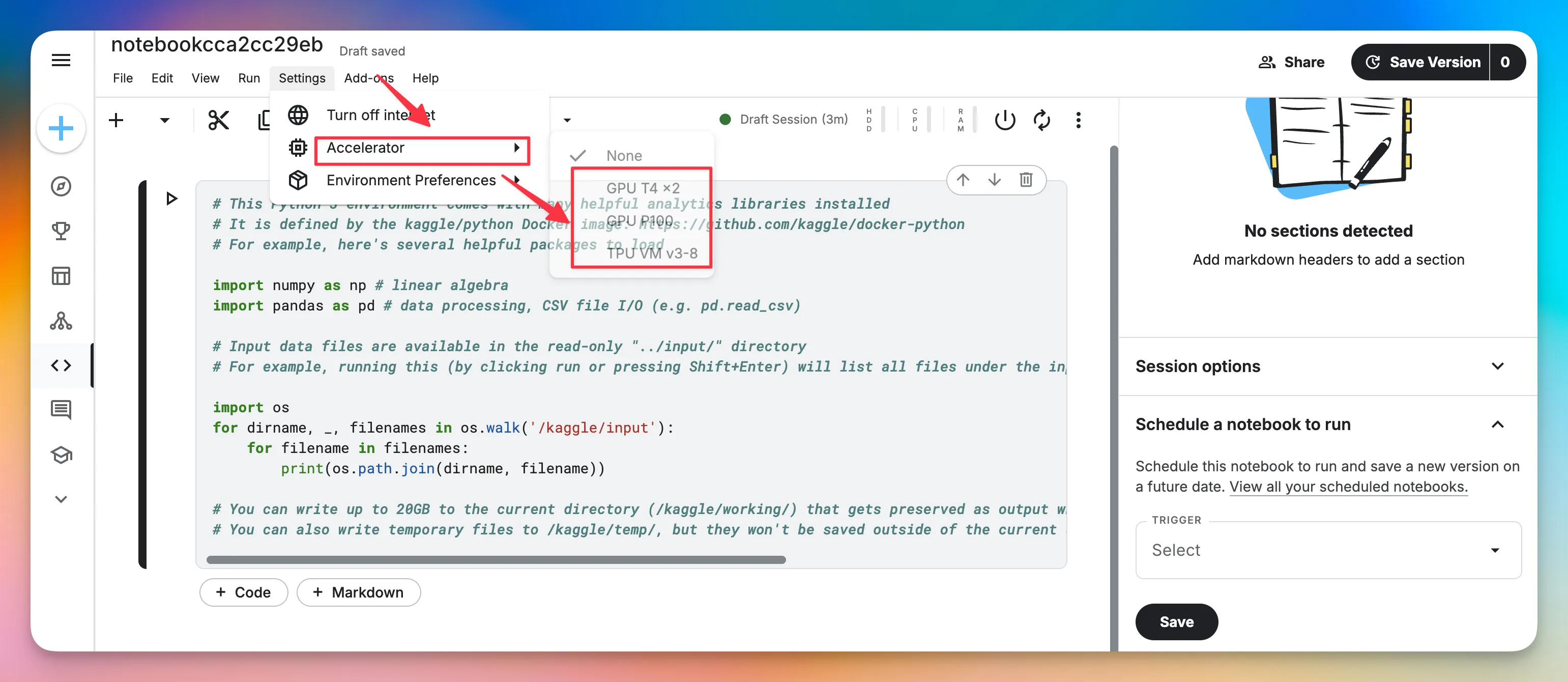
Task: Open Environment Preferences submenu
Action: click(x=411, y=180)
